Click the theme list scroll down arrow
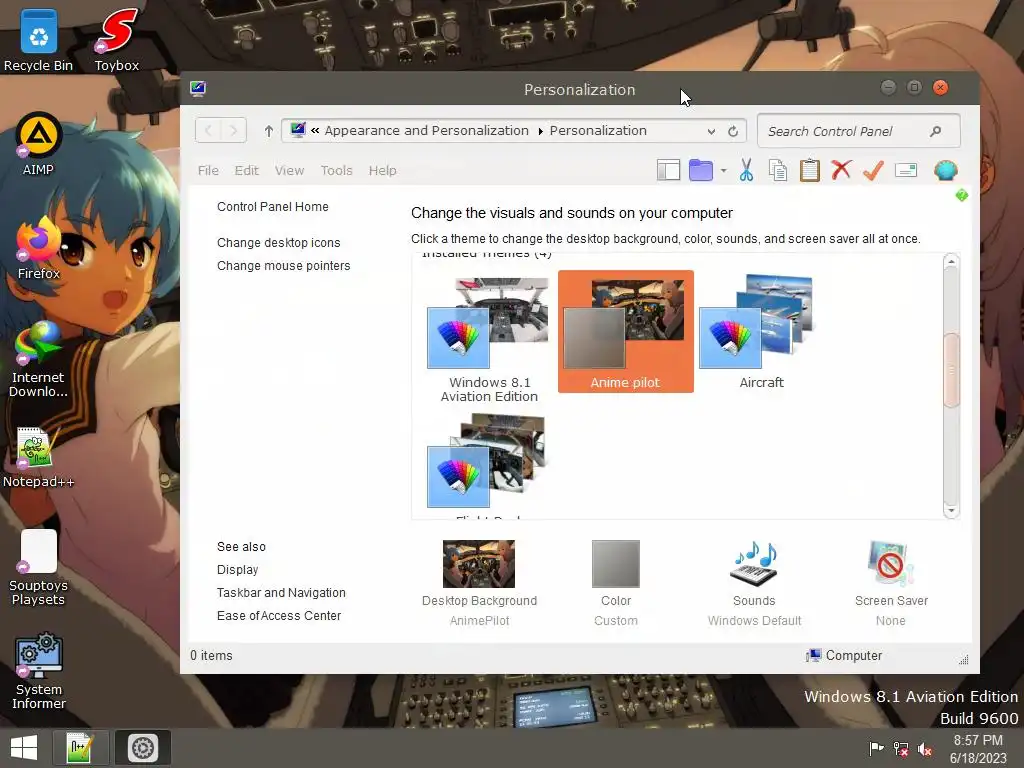Viewport: 1024px width, 768px height. click(x=952, y=511)
